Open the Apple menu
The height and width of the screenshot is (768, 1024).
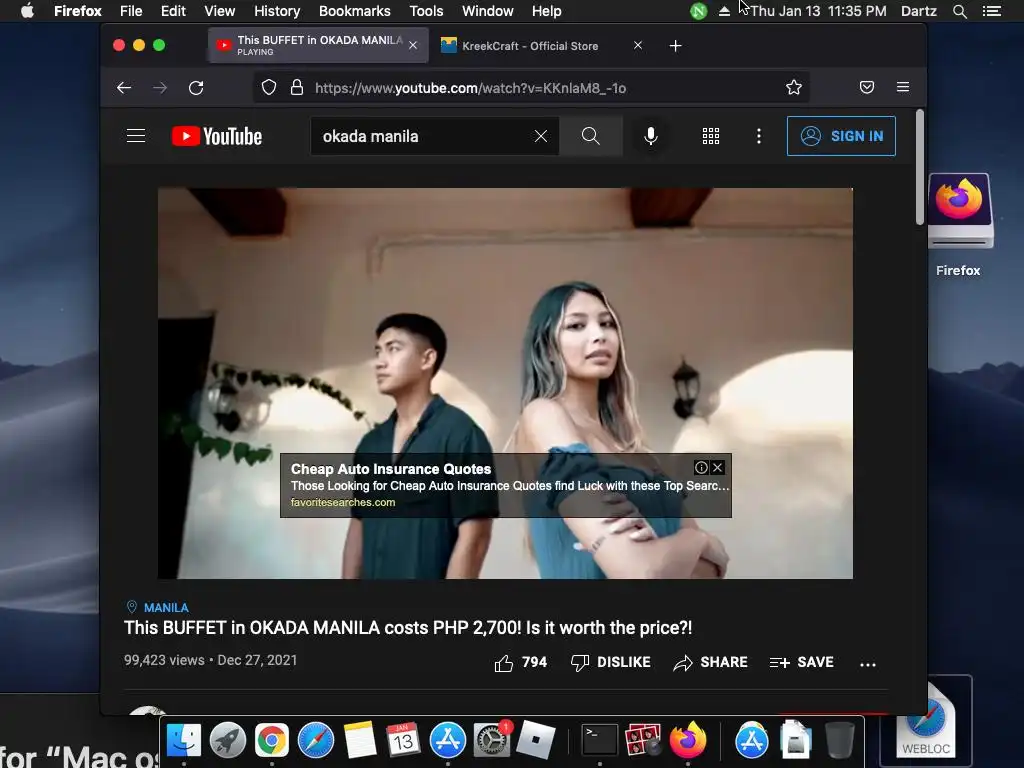[x=27, y=11]
